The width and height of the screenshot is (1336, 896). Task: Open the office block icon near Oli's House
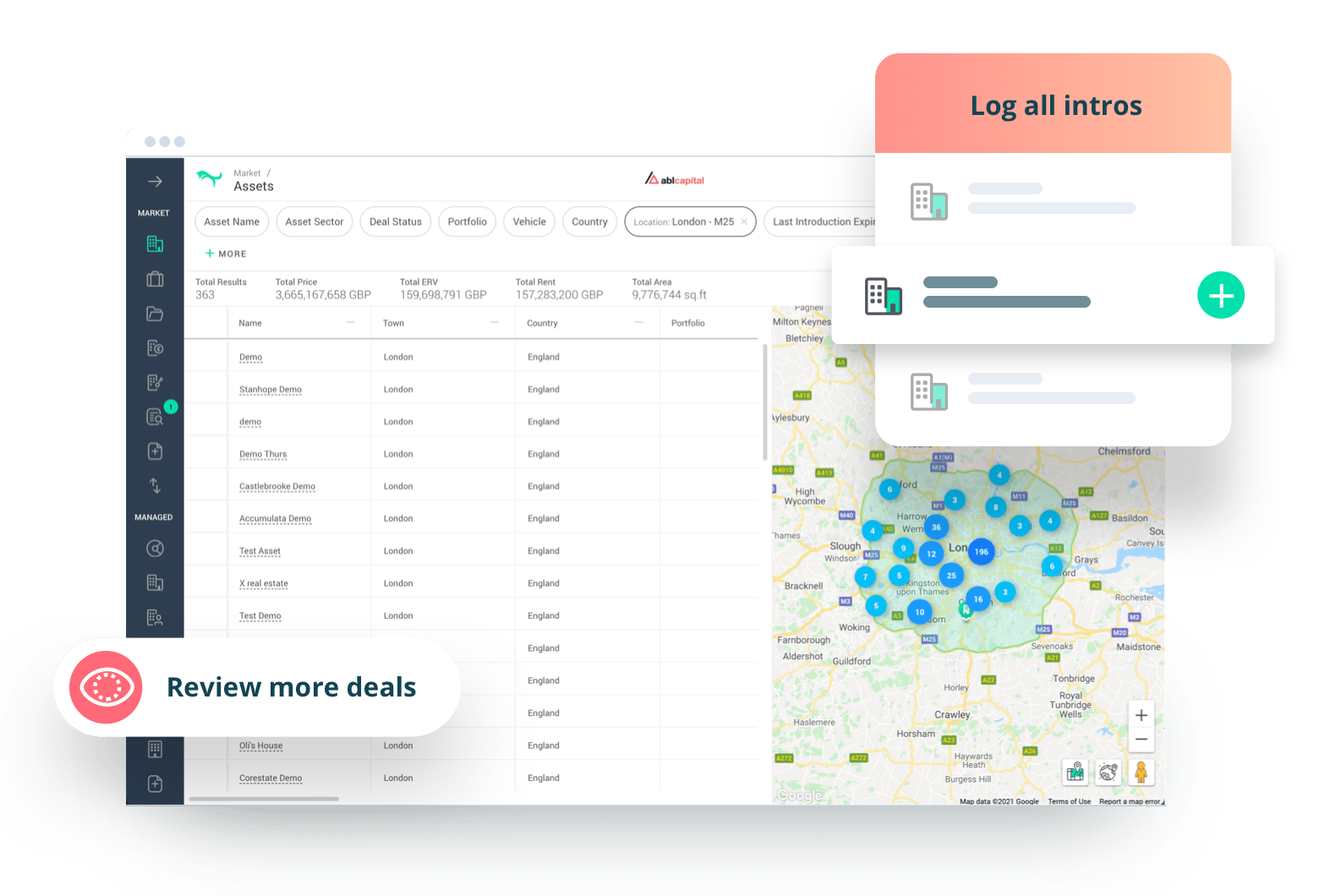[x=155, y=749]
